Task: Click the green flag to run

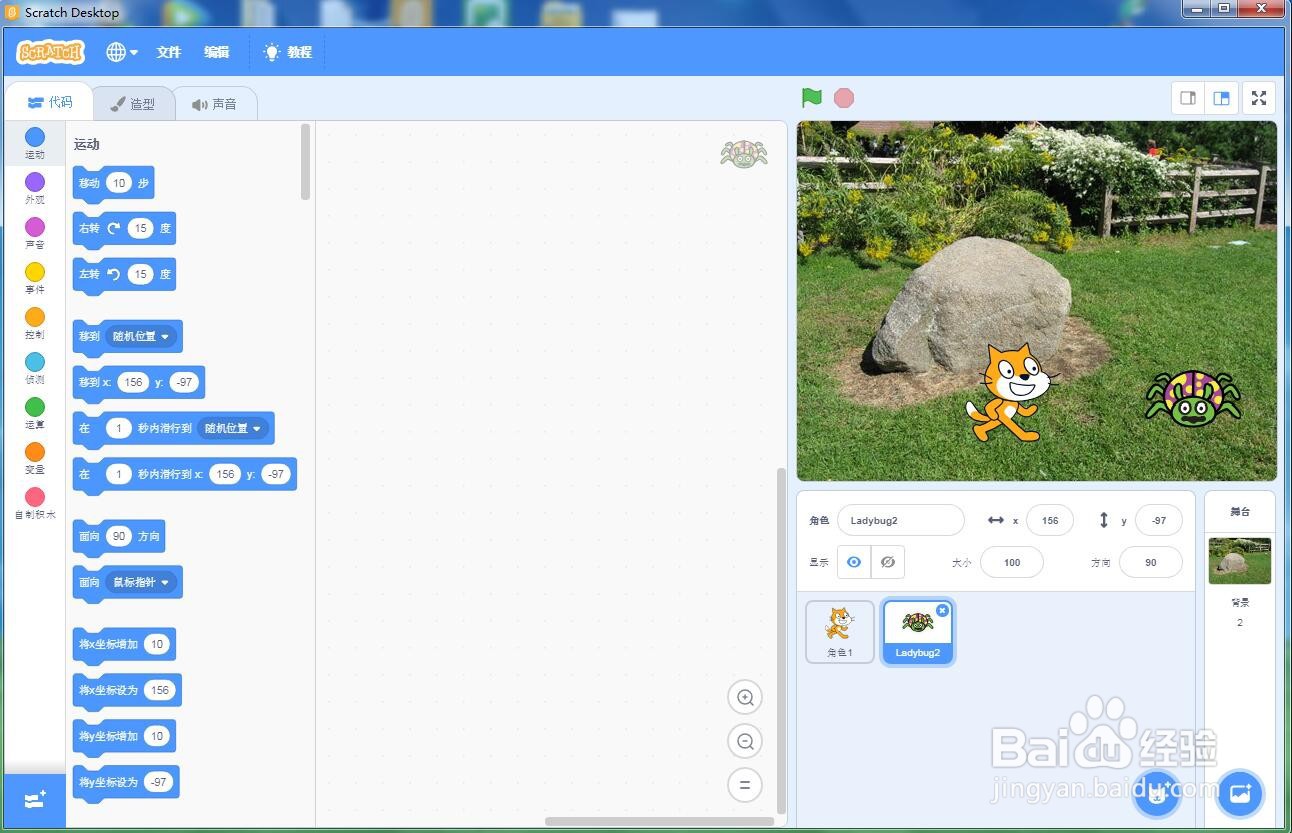Action: tap(812, 98)
